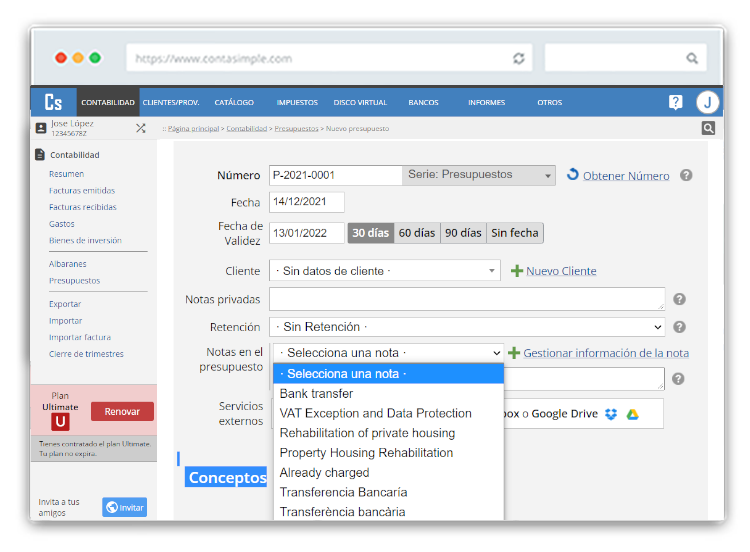Viewport: 750px width, 552px height.
Task: Click the Contasimple Cs logo icon
Action: [x=53, y=102]
